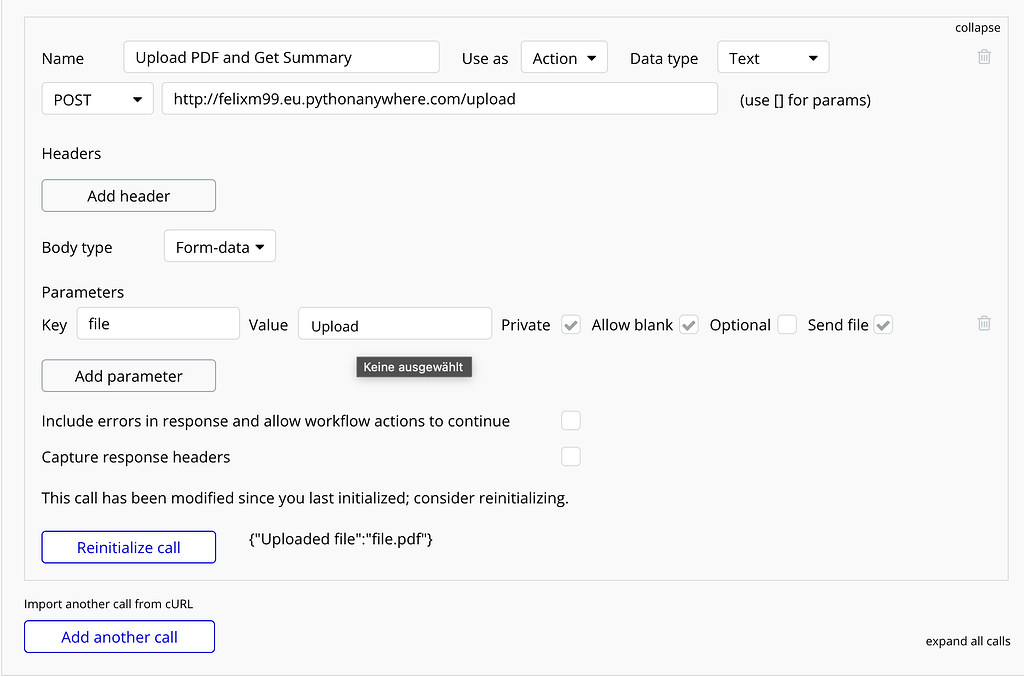
Task: Disable the Allow blank checkbox
Action: click(x=688, y=324)
